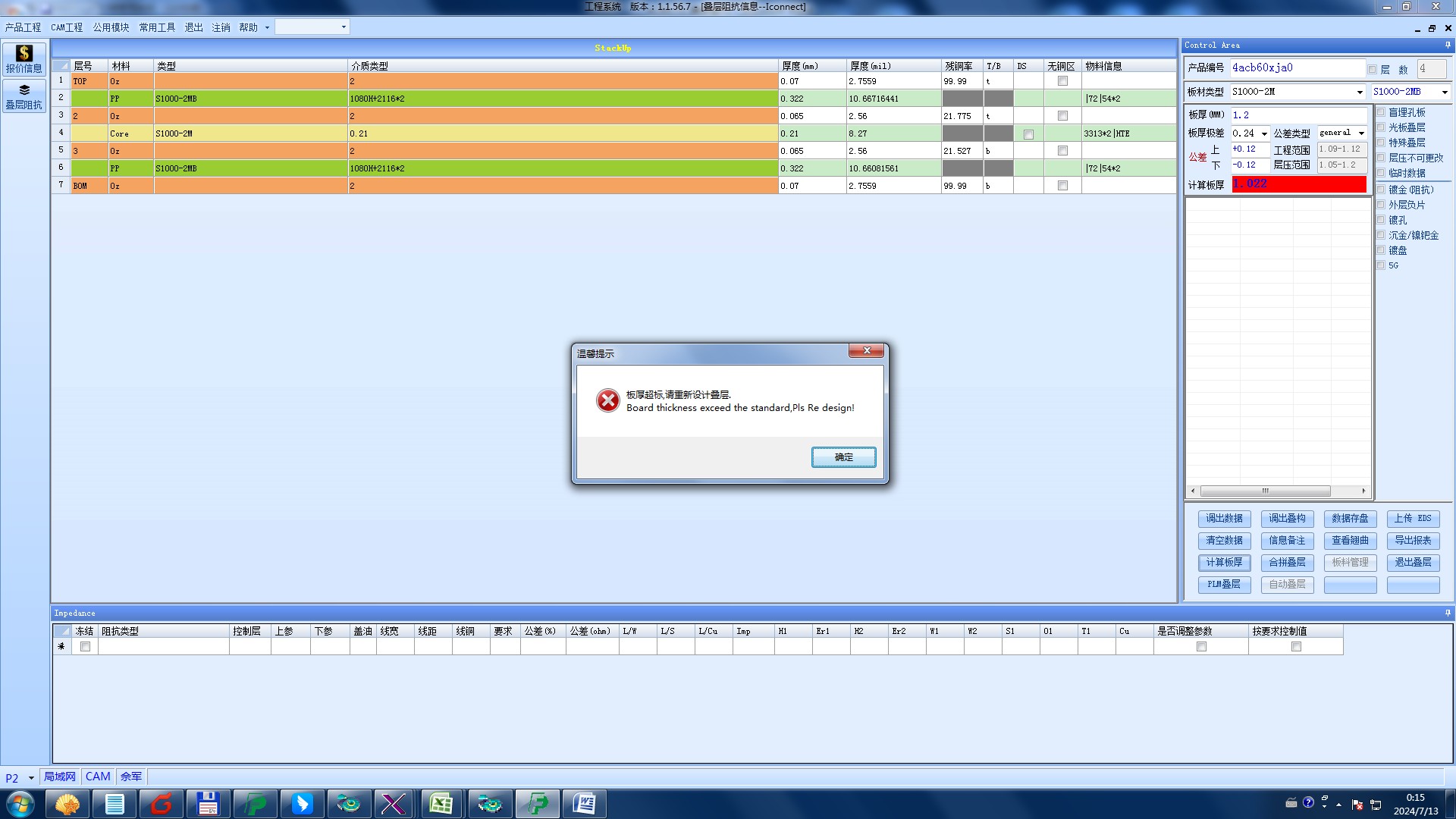Check 无铜区 box for TOP layer
Screen dimensions: 1456x819
pos(1062,81)
